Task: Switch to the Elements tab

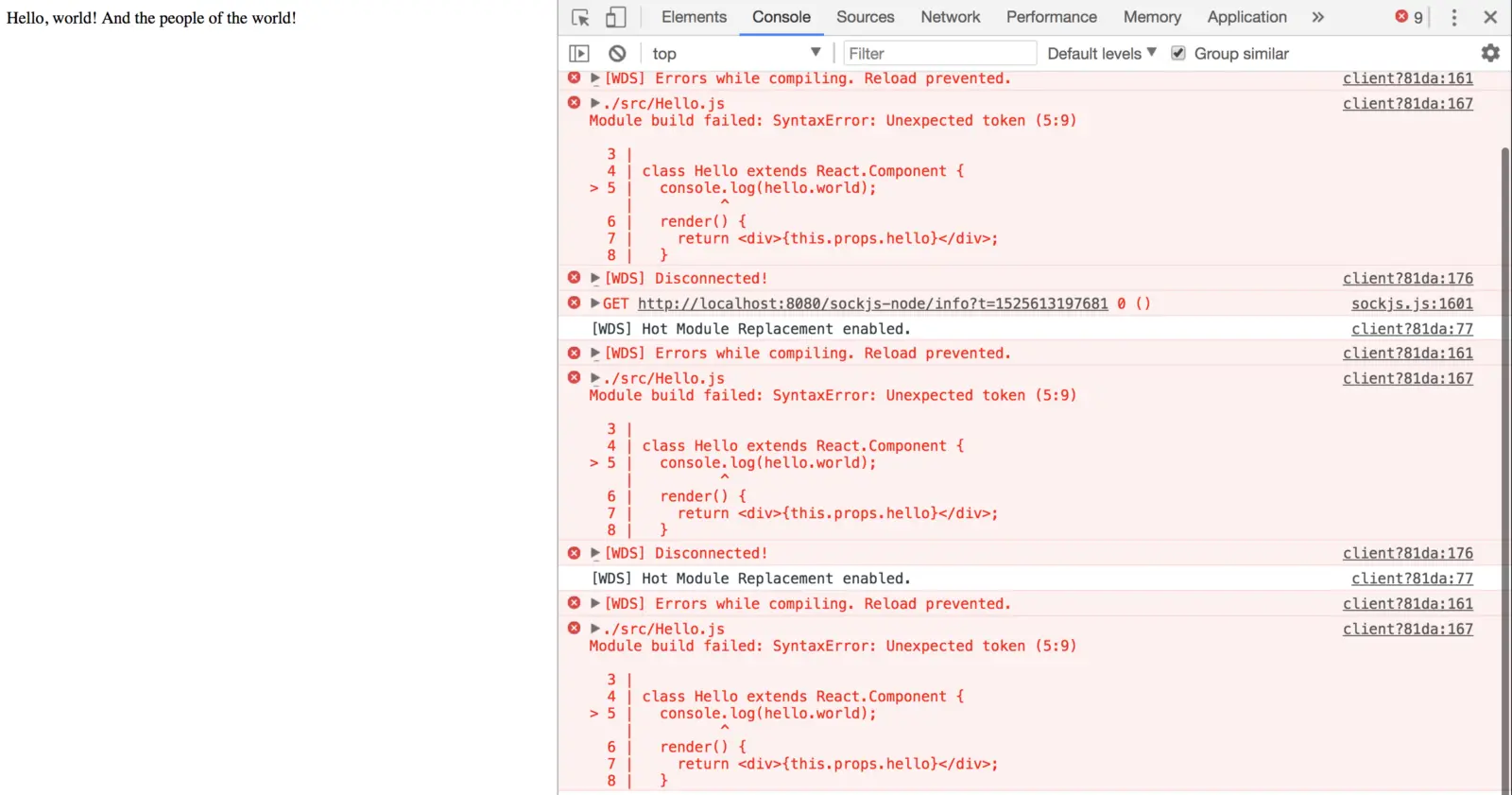Action: click(694, 17)
